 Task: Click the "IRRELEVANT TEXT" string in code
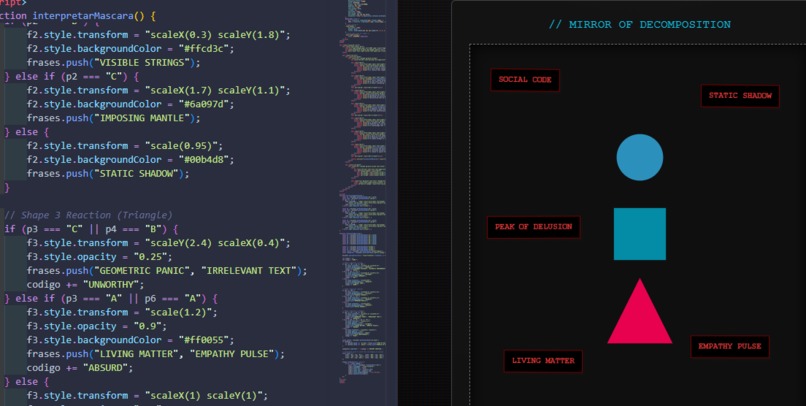pyautogui.click(x=251, y=270)
